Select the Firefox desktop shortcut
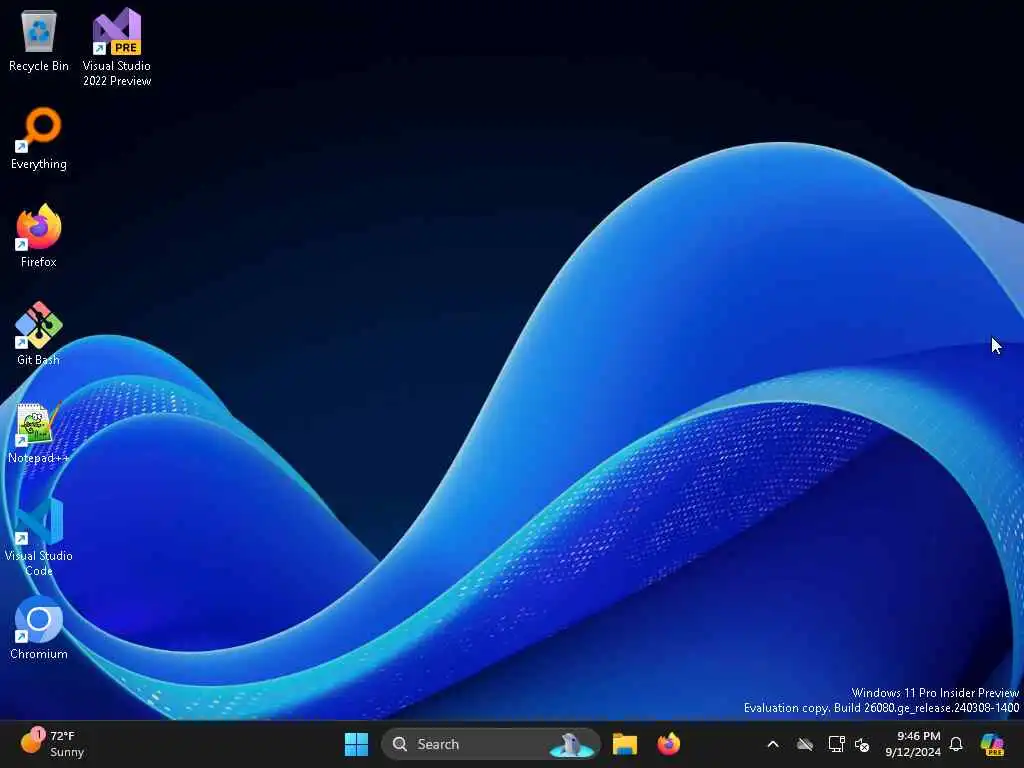The image size is (1024, 768). [x=39, y=236]
